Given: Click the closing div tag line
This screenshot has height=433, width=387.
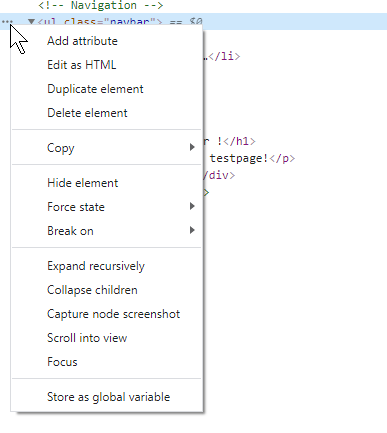Looking at the screenshot, I should click(x=219, y=175).
